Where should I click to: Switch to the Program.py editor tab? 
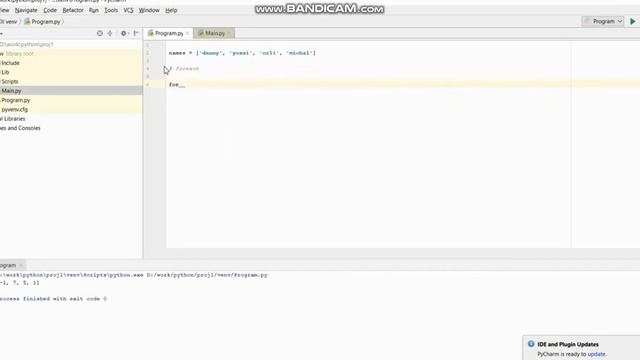169,33
